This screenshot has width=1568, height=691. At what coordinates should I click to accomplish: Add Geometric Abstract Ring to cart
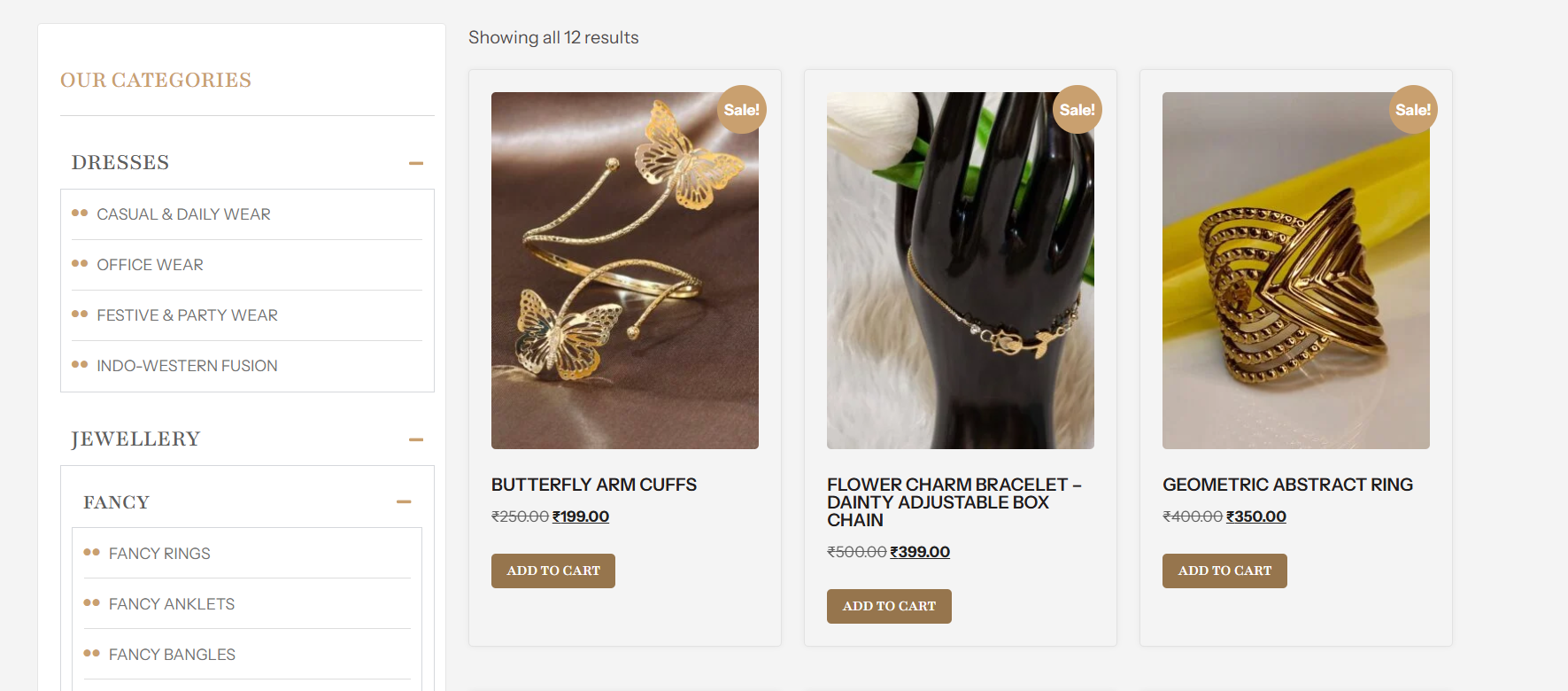[1224, 571]
